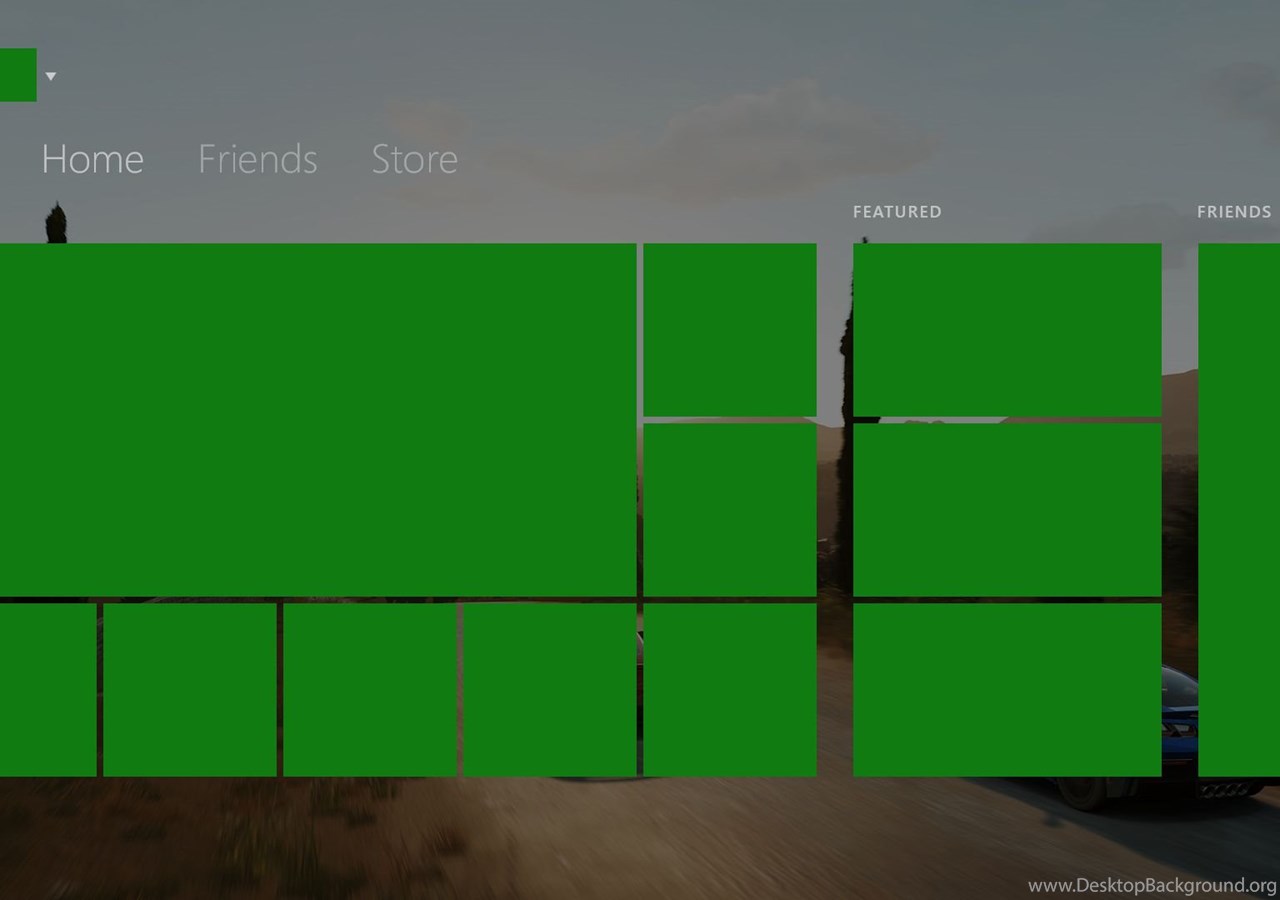Open the tall tile under FRIENDS heading
Image resolution: width=1280 pixels, height=900 pixels.
[x=1239, y=510]
